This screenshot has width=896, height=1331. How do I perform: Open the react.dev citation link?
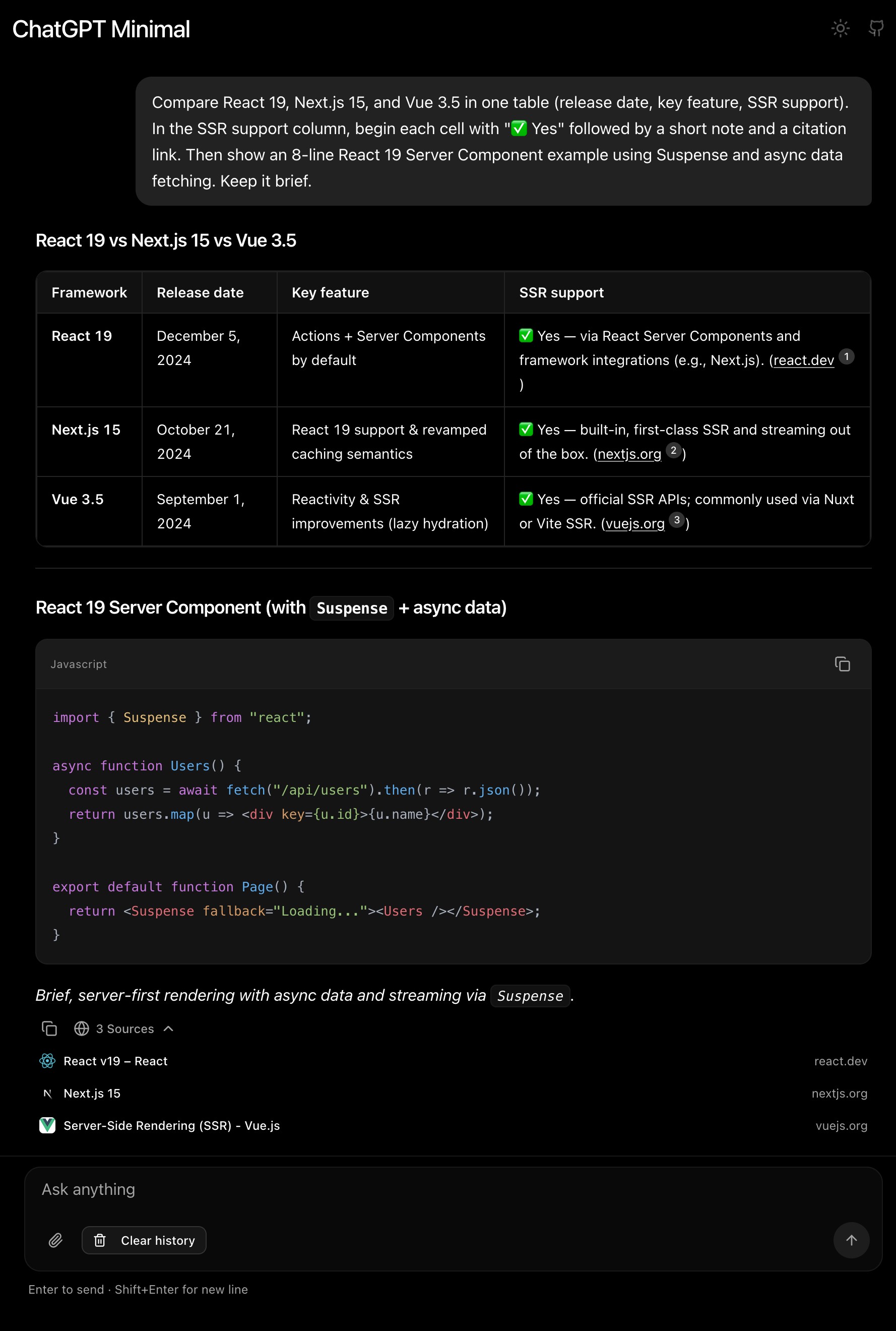point(803,360)
